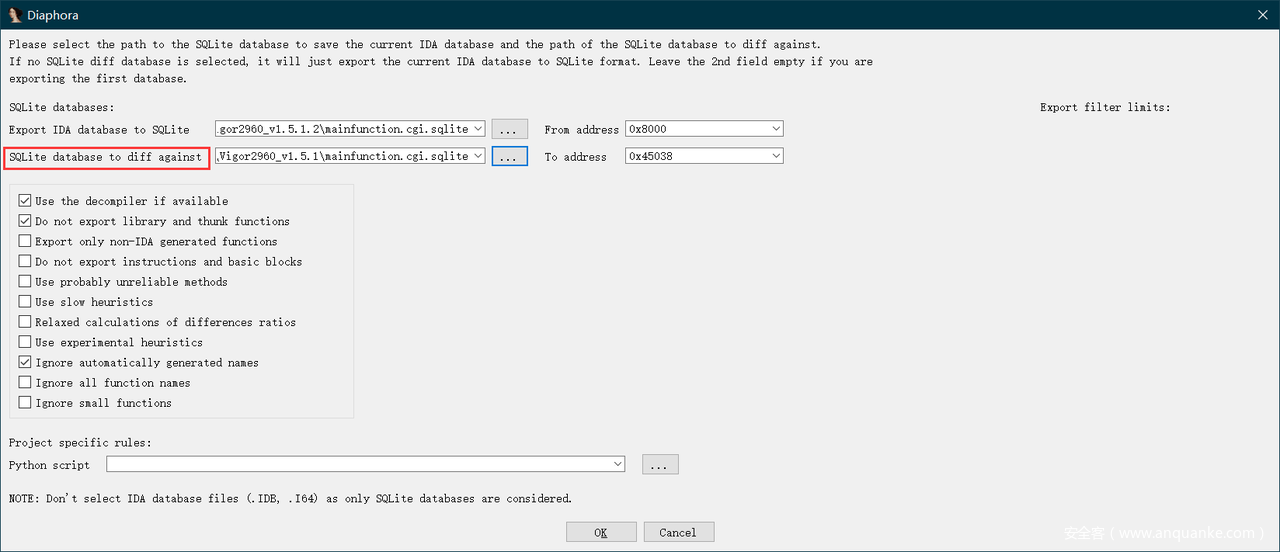This screenshot has width=1280, height=552.
Task: Click the 'To address' label
Action: (576, 157)
